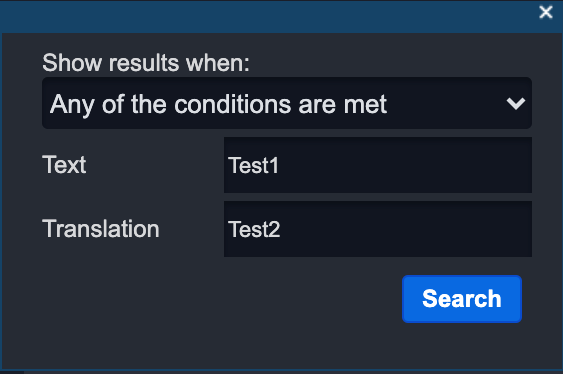Place cursor on the word Test1
Viewport: 563px width, 374px height.
(253, 165)
